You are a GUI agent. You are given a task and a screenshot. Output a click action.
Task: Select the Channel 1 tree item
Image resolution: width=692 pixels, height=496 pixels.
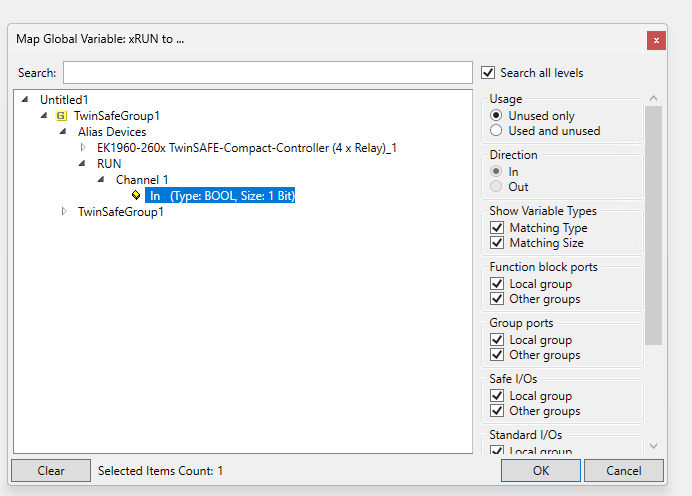pyautogui.click(x=142, y=180)
